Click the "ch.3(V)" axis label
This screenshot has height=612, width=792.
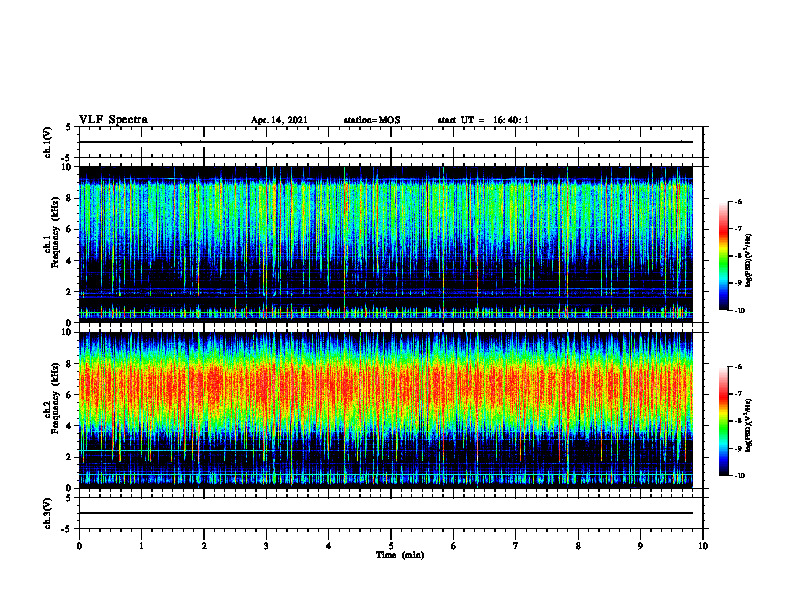[x=47, y=513]
